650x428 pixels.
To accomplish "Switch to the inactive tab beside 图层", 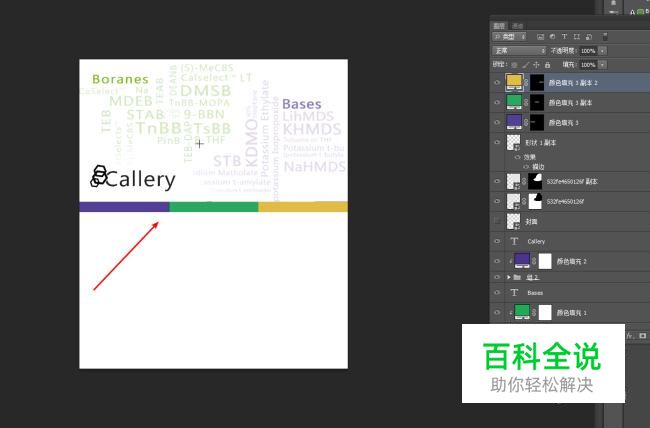I will pos(518,26).
